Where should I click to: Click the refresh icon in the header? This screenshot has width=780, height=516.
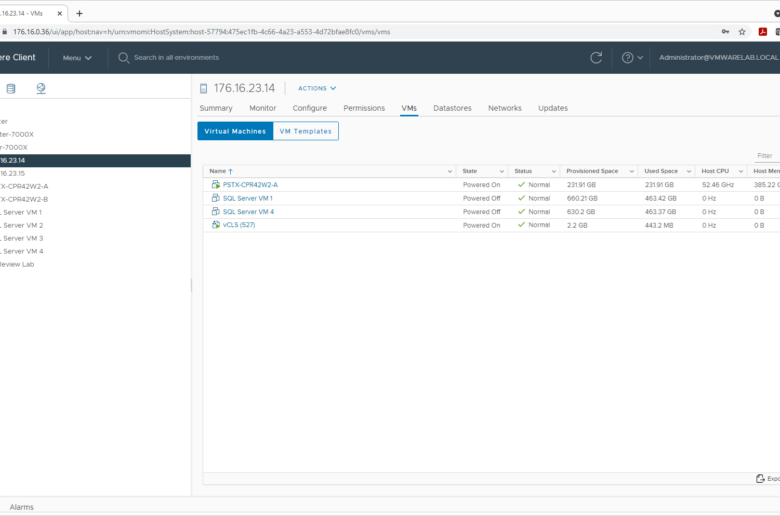(x=596, y=58)
